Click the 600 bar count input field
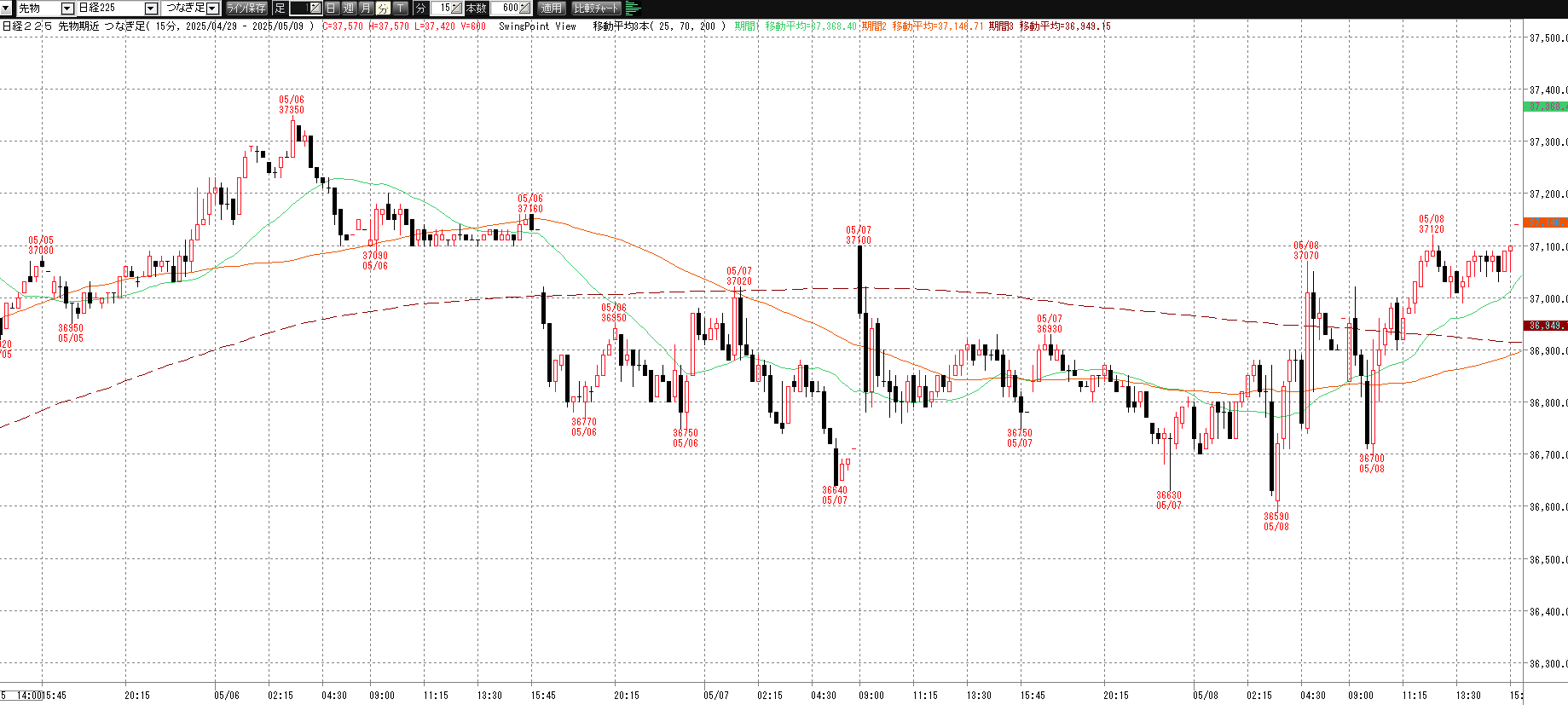 (505, 9)
